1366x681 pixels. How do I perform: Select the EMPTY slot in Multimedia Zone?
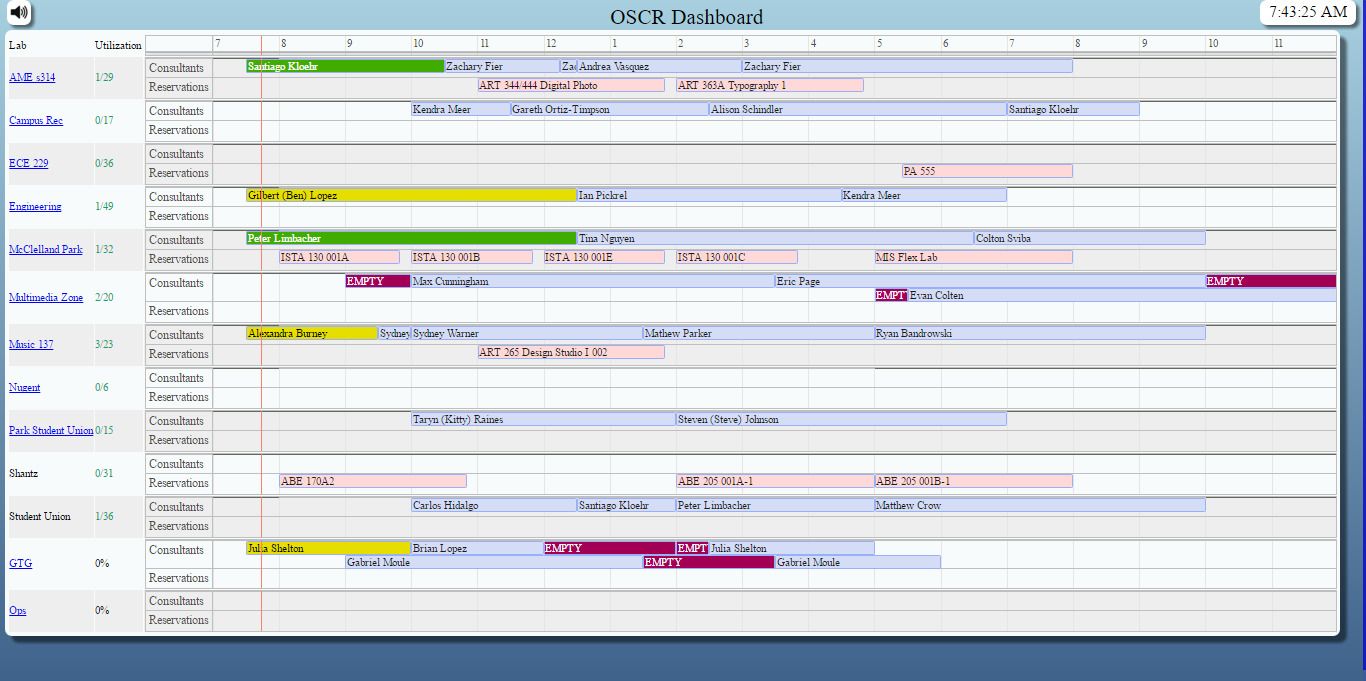[375, 281]
